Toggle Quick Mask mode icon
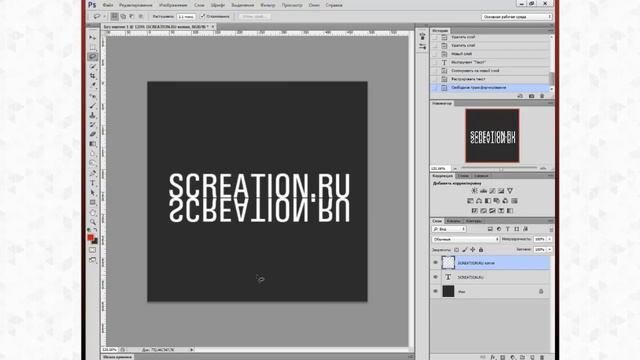Screen dimensions: 640x360 (x=93, y=250)
